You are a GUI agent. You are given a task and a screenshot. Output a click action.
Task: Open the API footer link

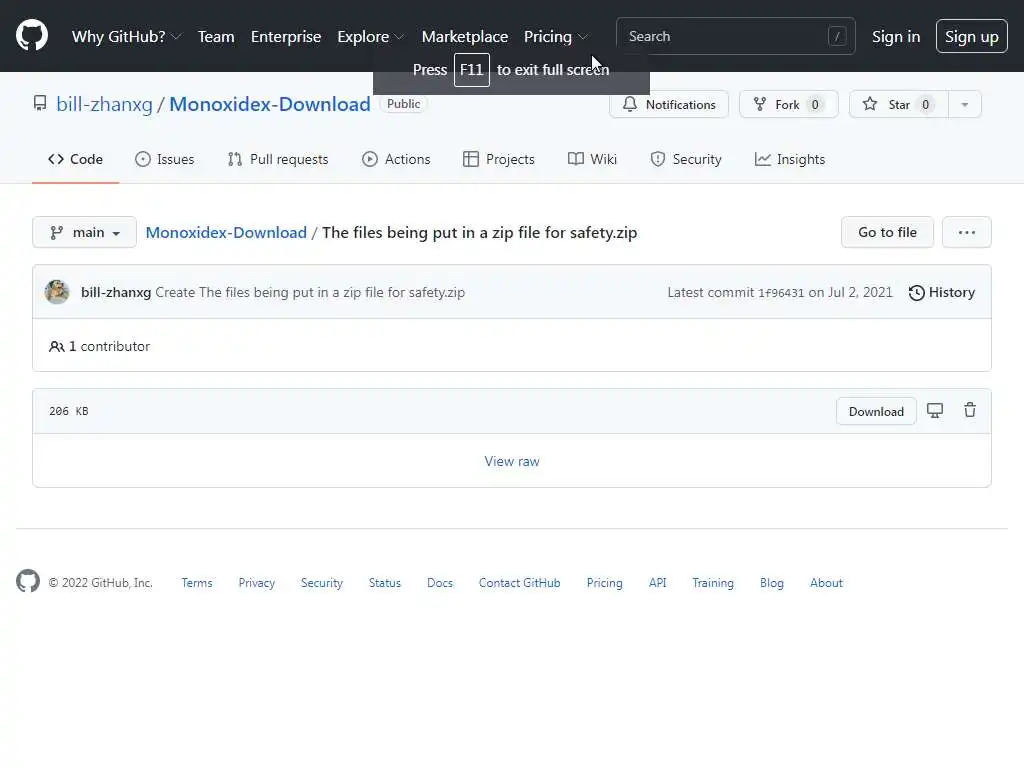(x=658, y=583)
